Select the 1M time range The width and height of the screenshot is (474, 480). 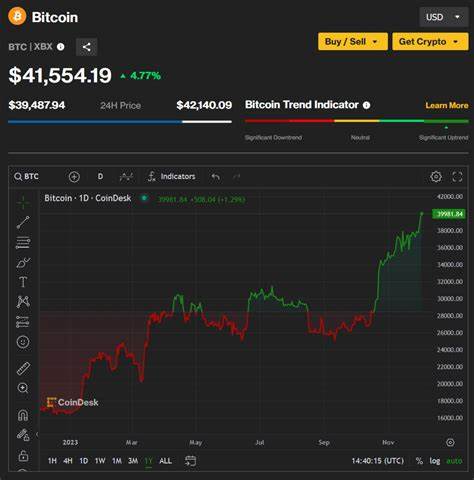point(117,461)
